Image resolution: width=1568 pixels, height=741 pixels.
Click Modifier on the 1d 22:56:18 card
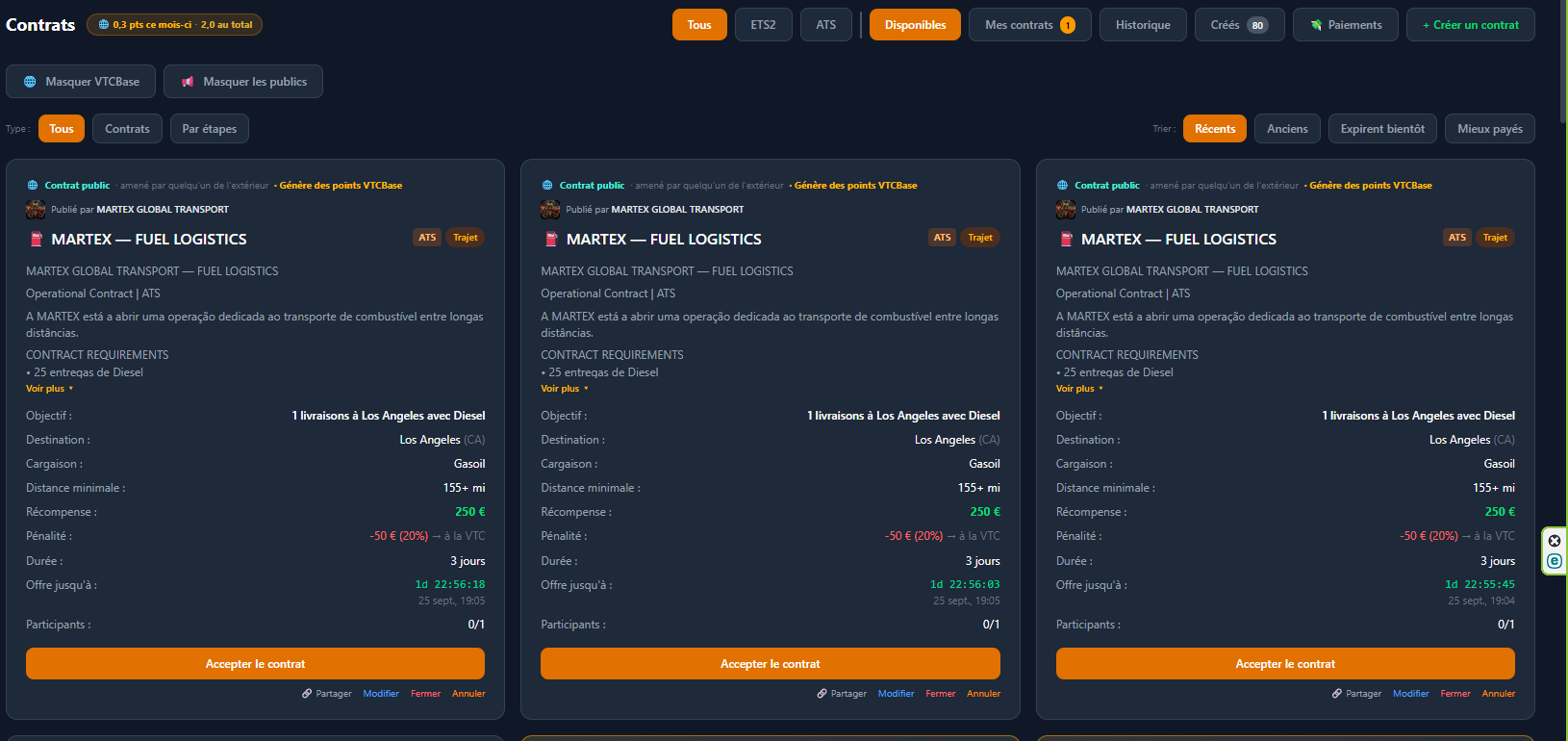381,694
